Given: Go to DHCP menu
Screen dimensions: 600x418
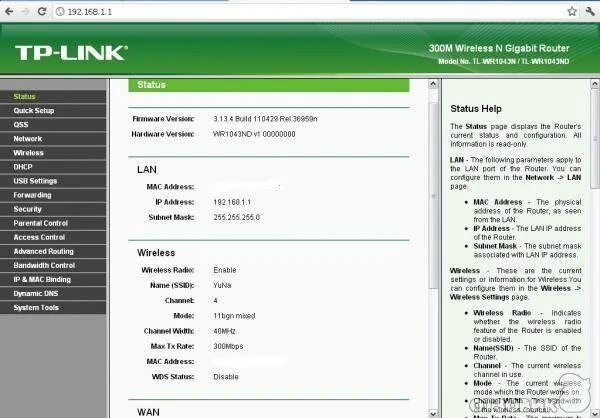Looking at the screenshot, I should 53,167.
